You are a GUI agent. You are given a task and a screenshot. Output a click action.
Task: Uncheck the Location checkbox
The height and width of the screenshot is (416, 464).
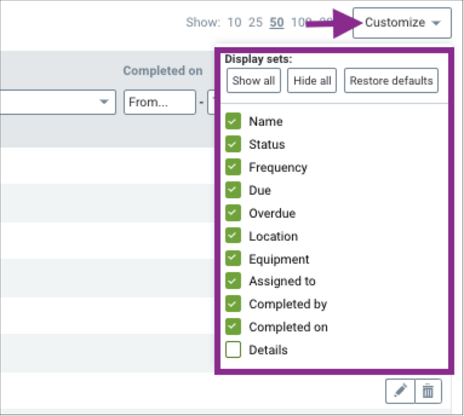pos(233,236)
